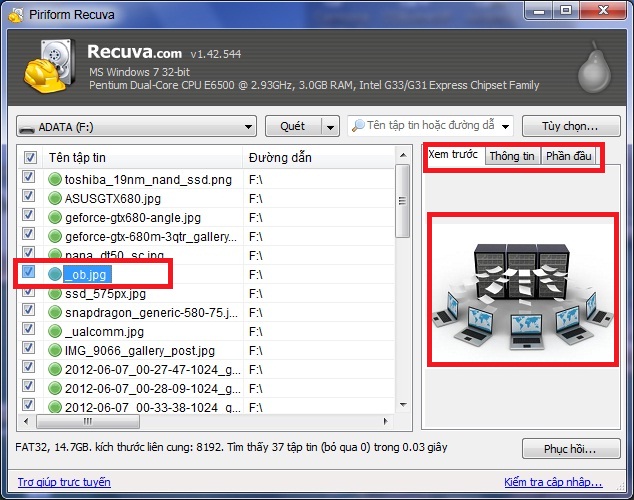Click the horizontal scroll-left arrow
This screenshot has height=500, width=634.
(26, 422)
